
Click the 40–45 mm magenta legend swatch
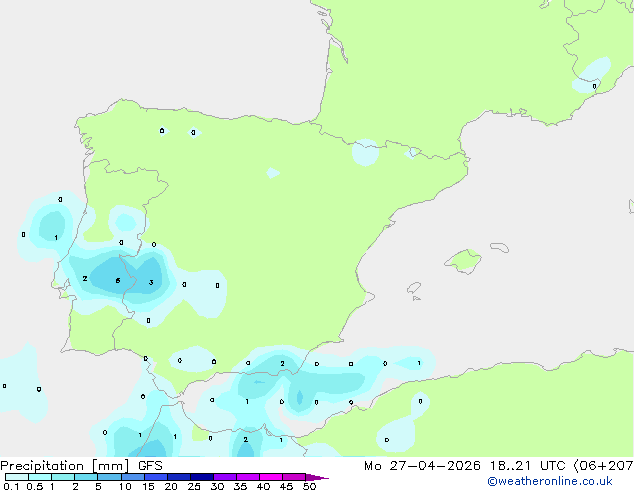[271, 477]
